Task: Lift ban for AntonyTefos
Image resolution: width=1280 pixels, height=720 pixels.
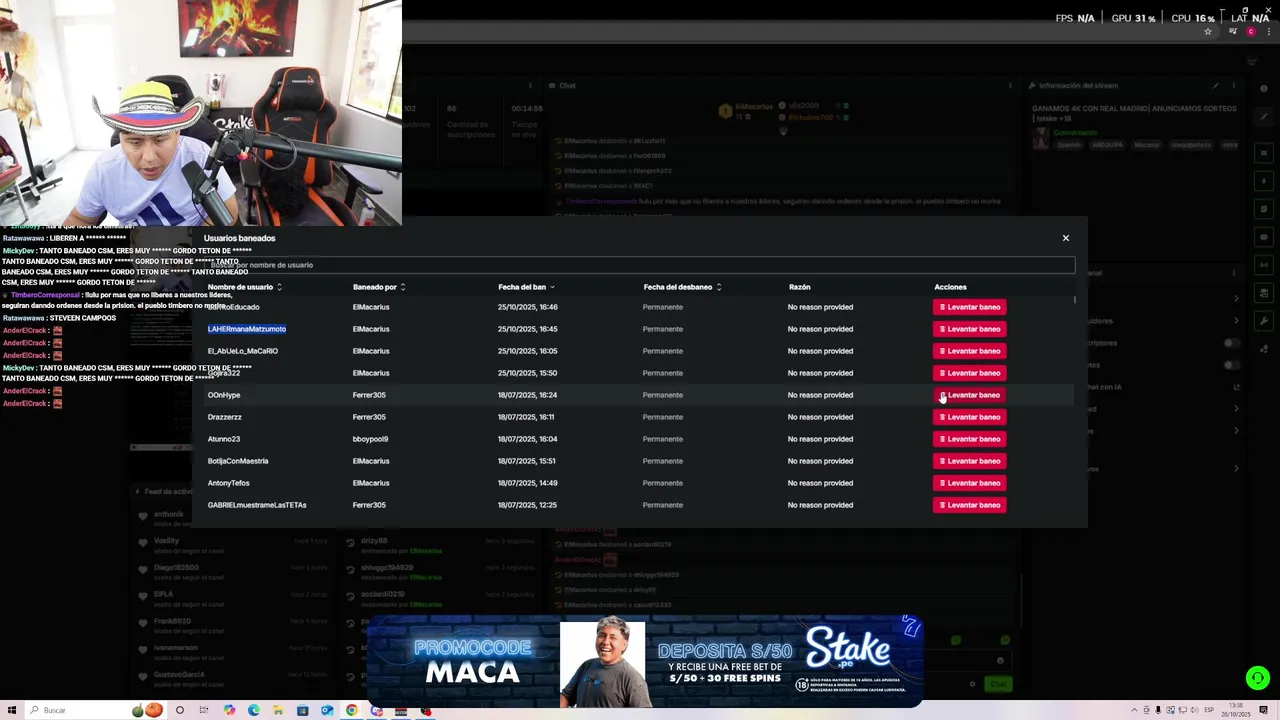Action: tap(970, 483)
